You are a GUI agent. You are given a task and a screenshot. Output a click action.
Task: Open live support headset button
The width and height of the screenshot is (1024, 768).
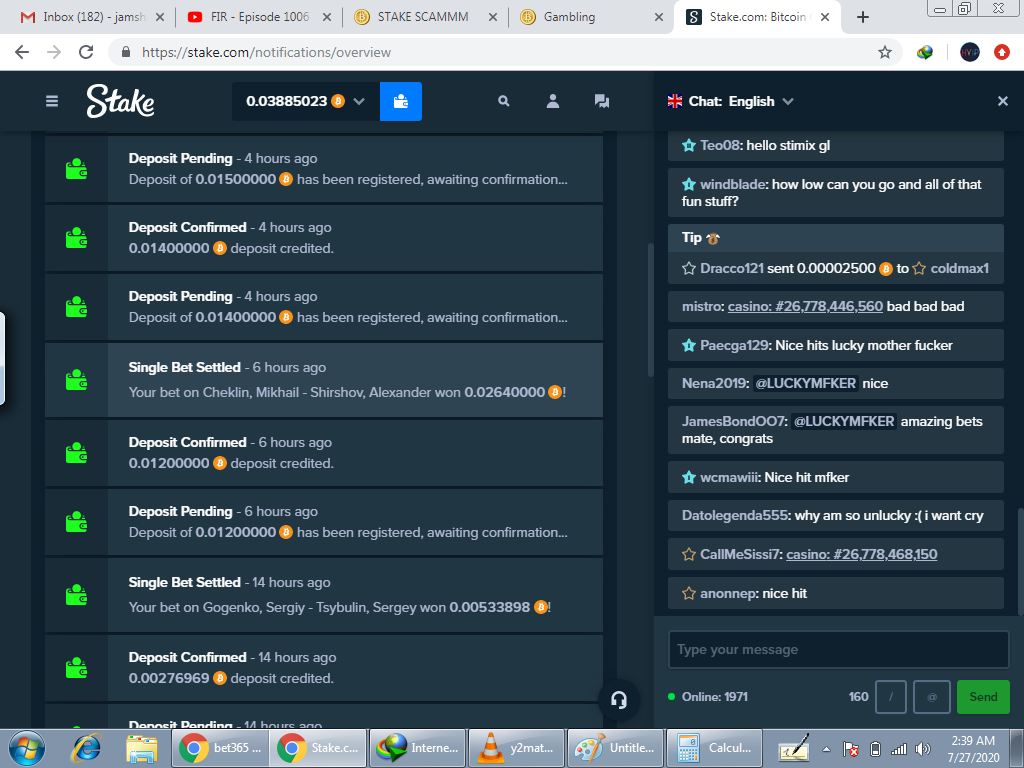[x=618, y=700]
